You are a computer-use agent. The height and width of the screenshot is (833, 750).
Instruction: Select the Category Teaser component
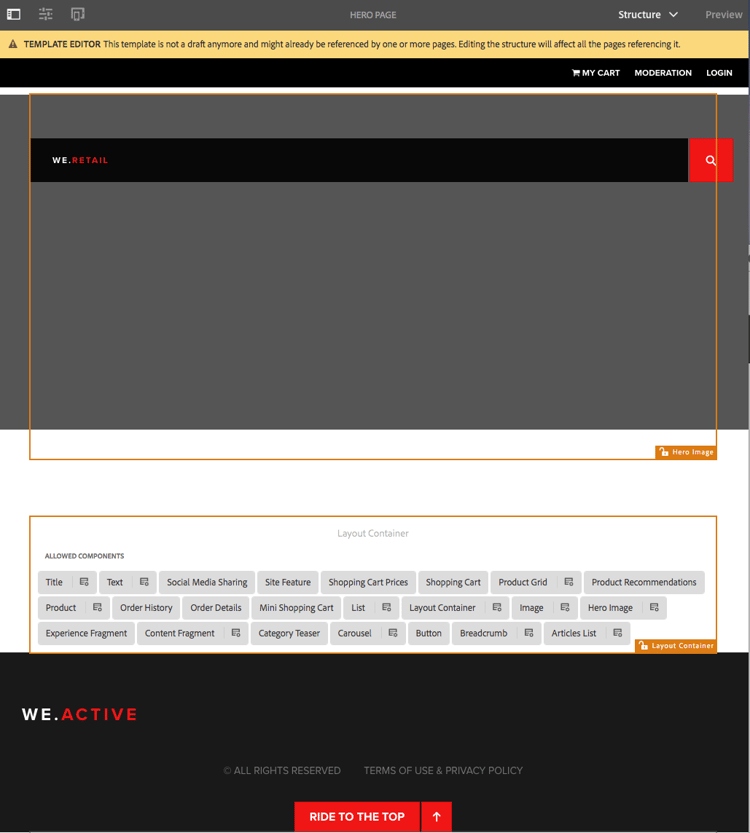pyautogui.click(x=289, y=633)
